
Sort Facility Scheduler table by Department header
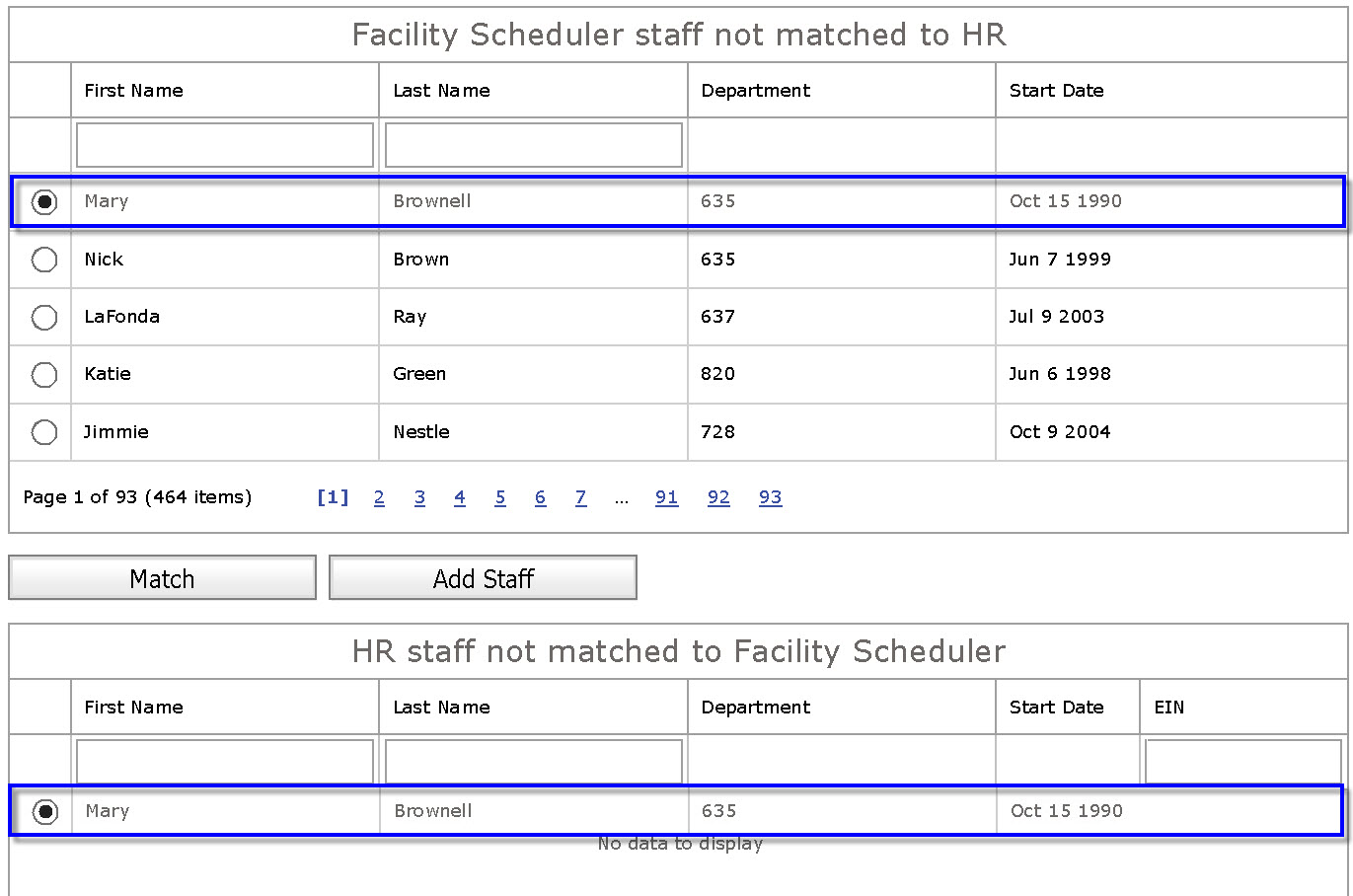[x=756, y=91]
